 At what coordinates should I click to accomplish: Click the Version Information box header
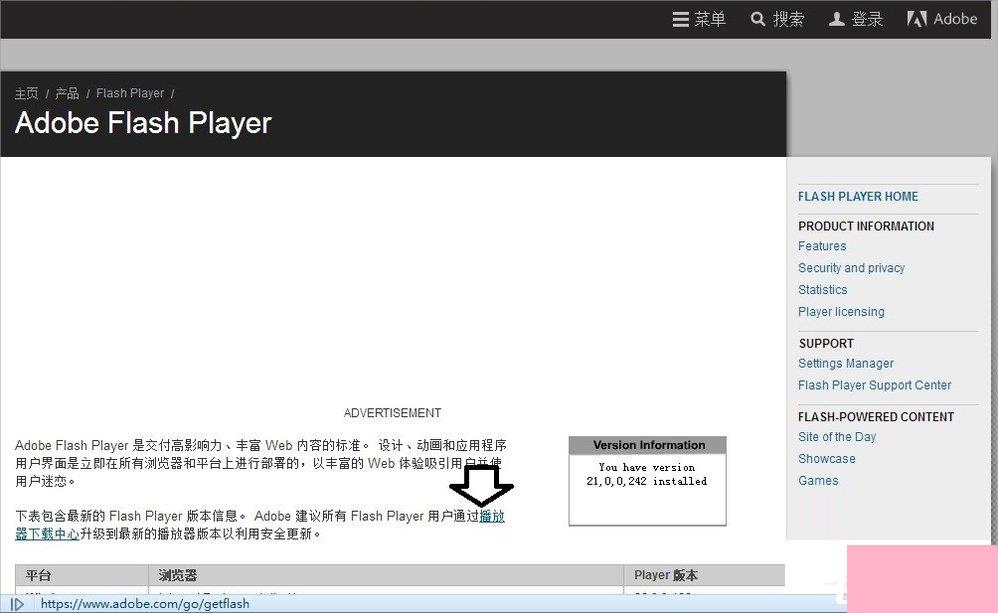[648, 445]
